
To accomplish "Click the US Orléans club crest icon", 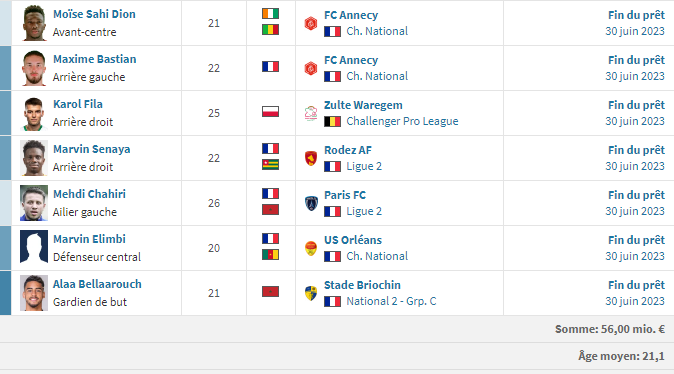I will coord(311,248).
